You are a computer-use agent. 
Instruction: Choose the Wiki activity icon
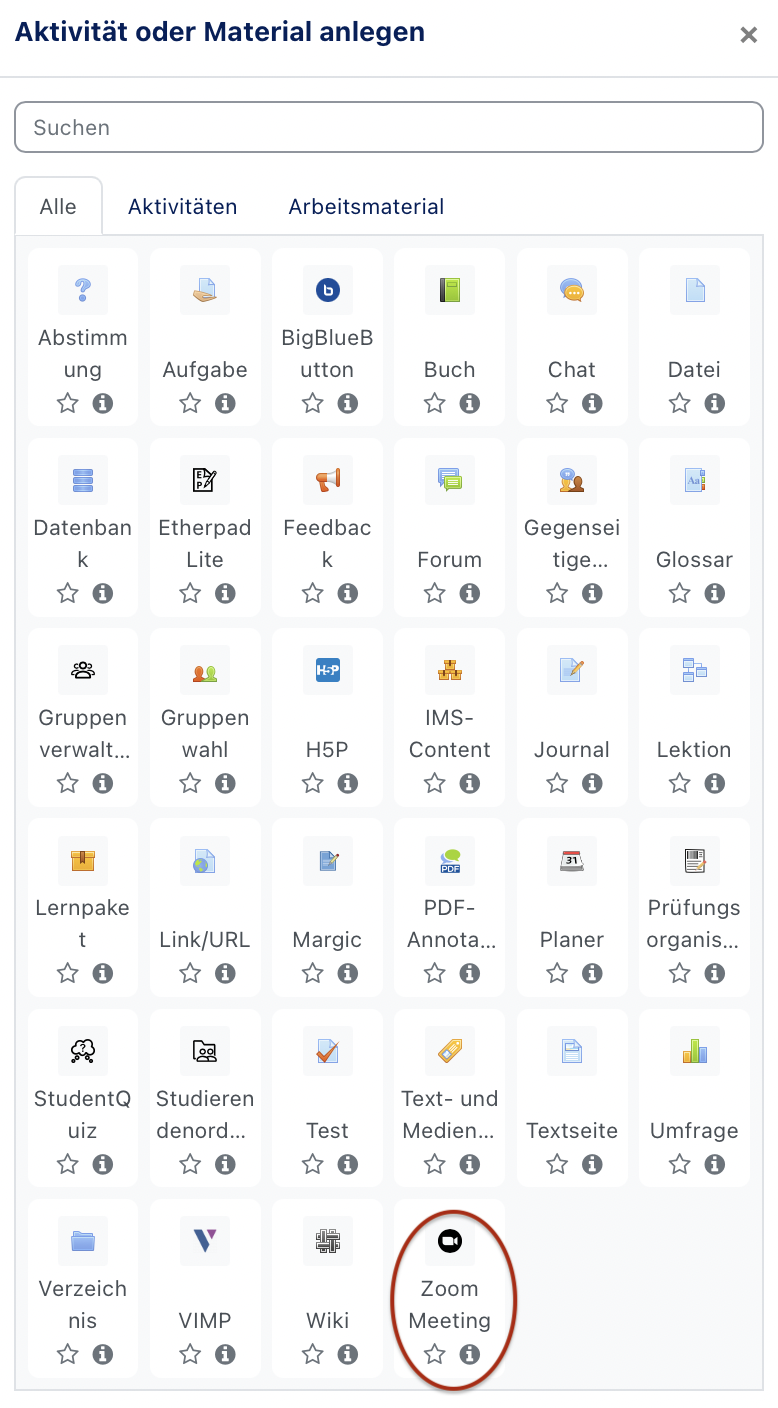pos(327,1241)
